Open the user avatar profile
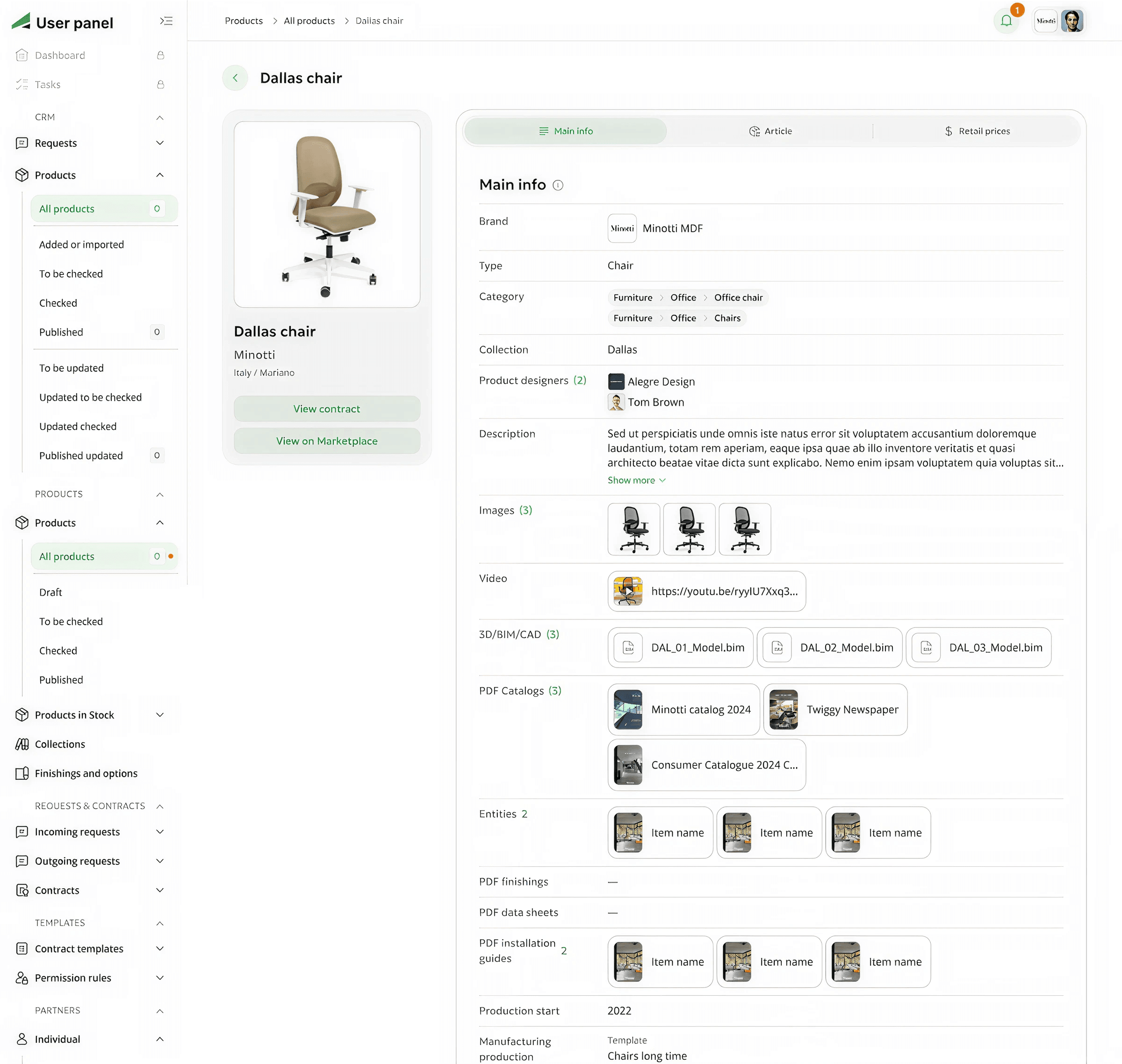 click(x=1072, y=21)
